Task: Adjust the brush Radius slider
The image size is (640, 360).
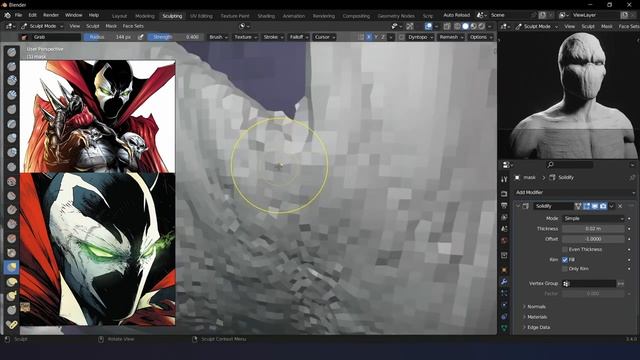Action: point(109,37)
